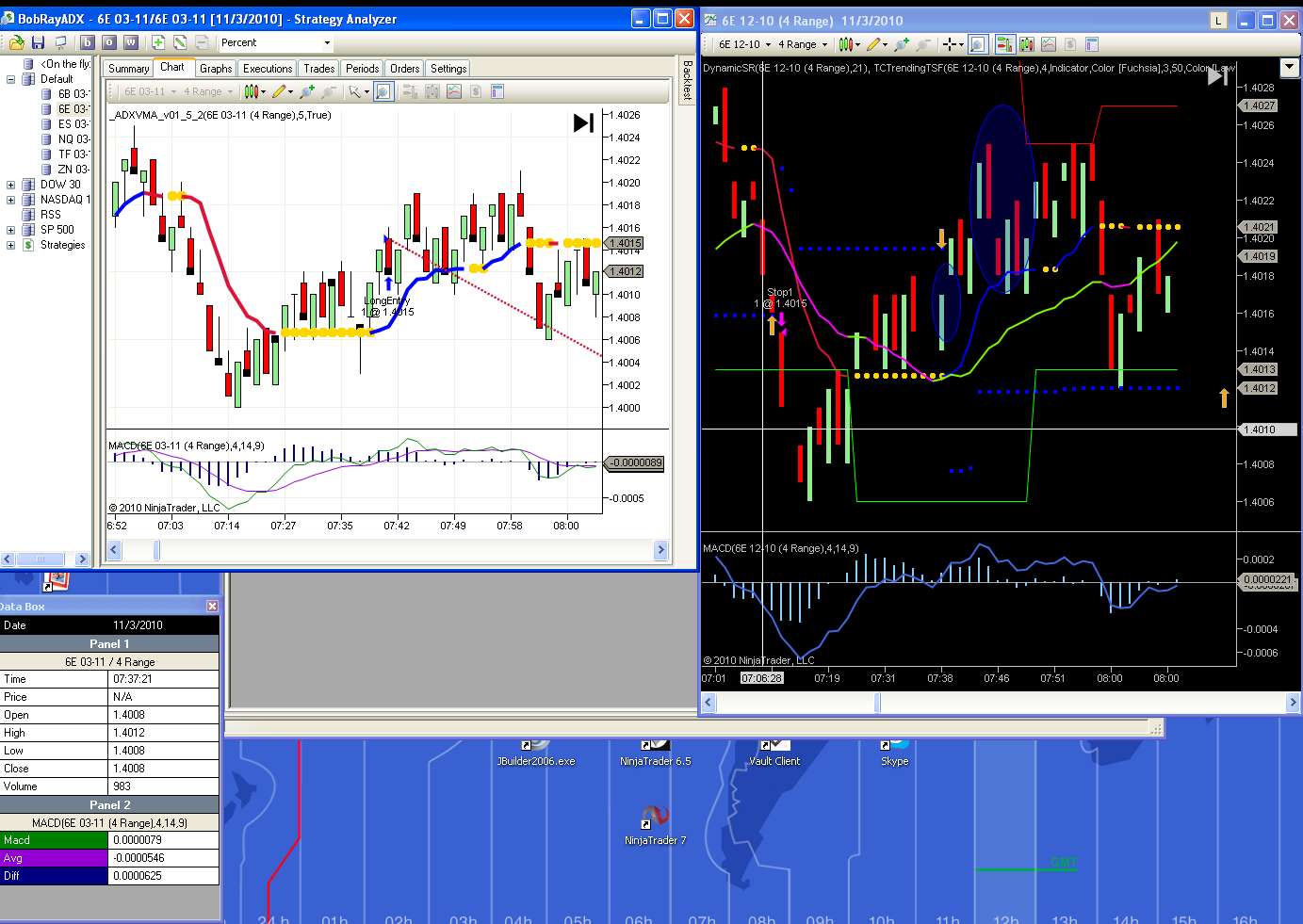Select the 6B 03 instrument in tree
The image size is (1303, 924).
[x=73, y=94]
